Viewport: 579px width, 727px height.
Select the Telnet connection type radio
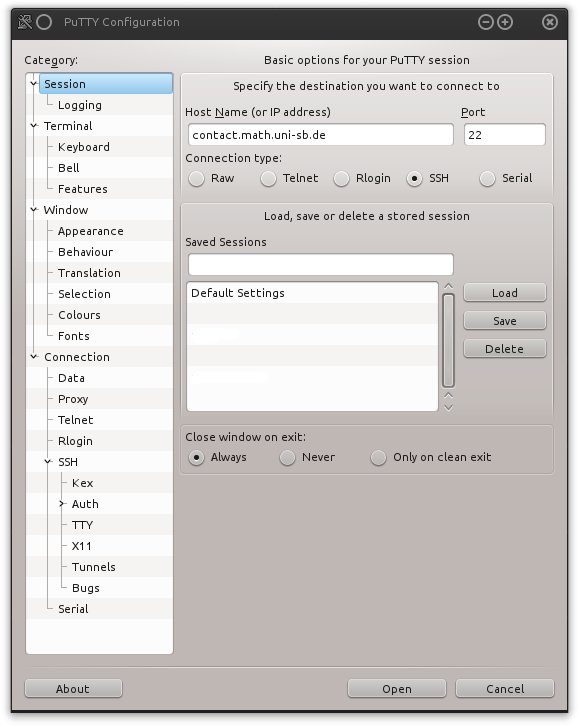tap(268, 179)
